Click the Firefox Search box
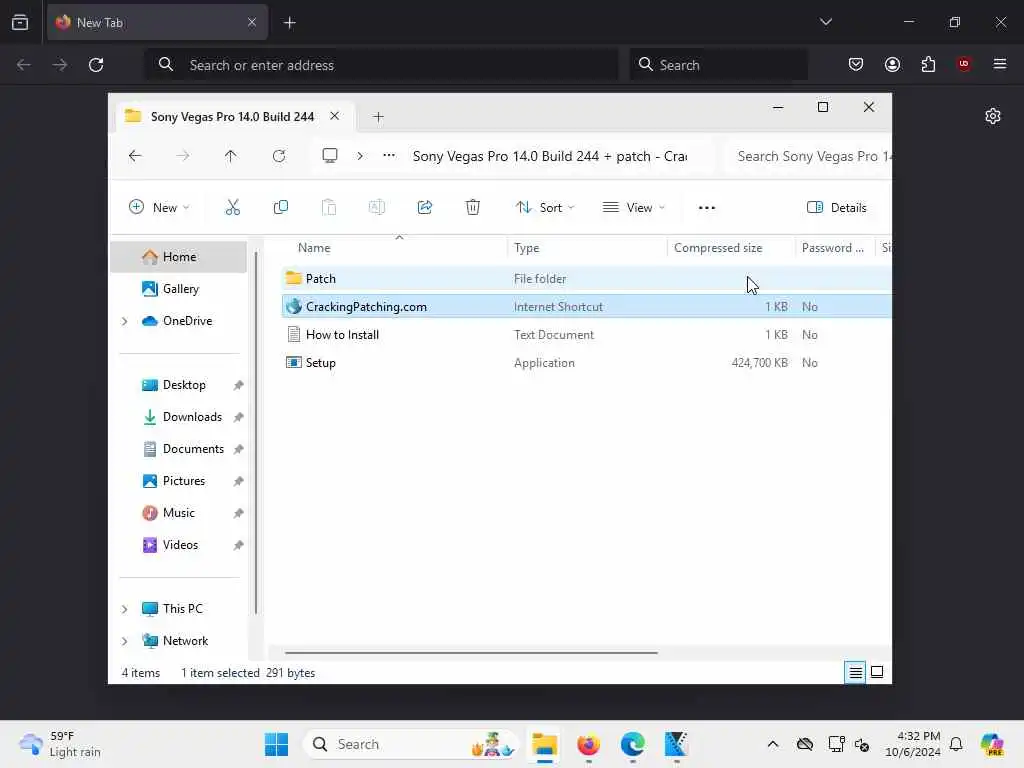Image resolution: width=1024 pixels, height=768 pixels. tap(719, 65)
